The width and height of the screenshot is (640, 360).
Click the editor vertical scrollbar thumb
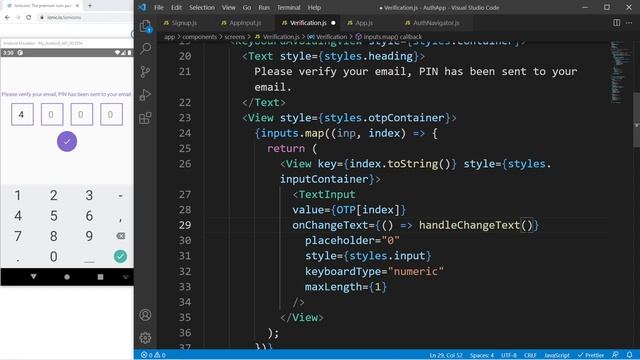click(636, 120)
